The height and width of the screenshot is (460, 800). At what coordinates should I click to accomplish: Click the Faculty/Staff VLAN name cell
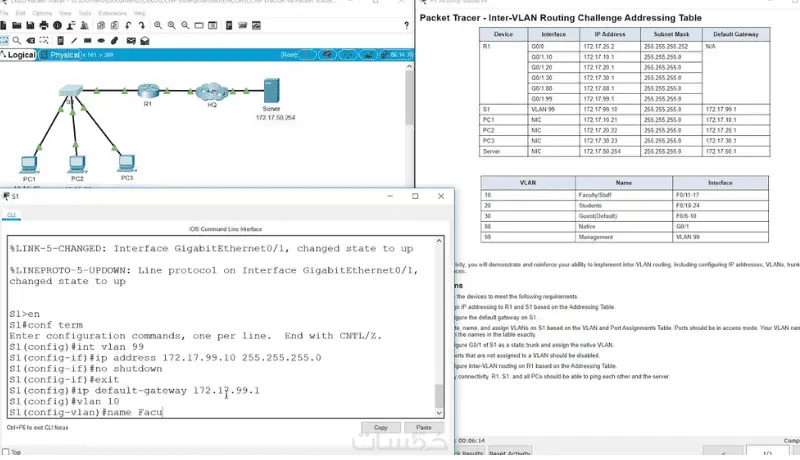[x=623, y=195]
